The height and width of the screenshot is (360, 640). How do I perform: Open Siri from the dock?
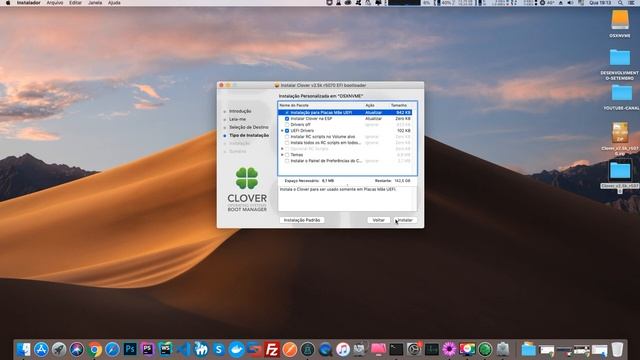pyautogui.click(x=77, y=349)
